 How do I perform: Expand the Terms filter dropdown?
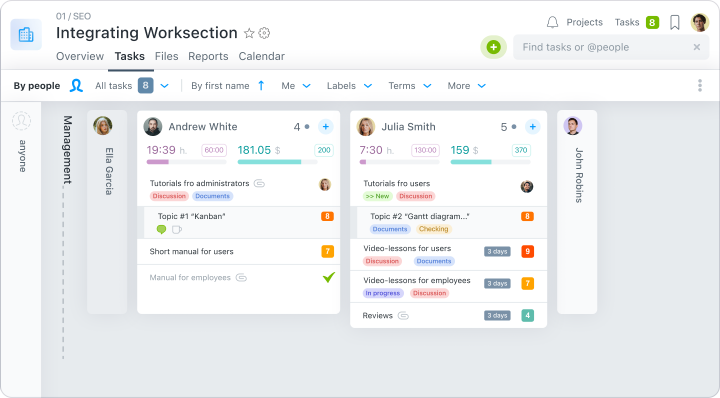(410, 86)
